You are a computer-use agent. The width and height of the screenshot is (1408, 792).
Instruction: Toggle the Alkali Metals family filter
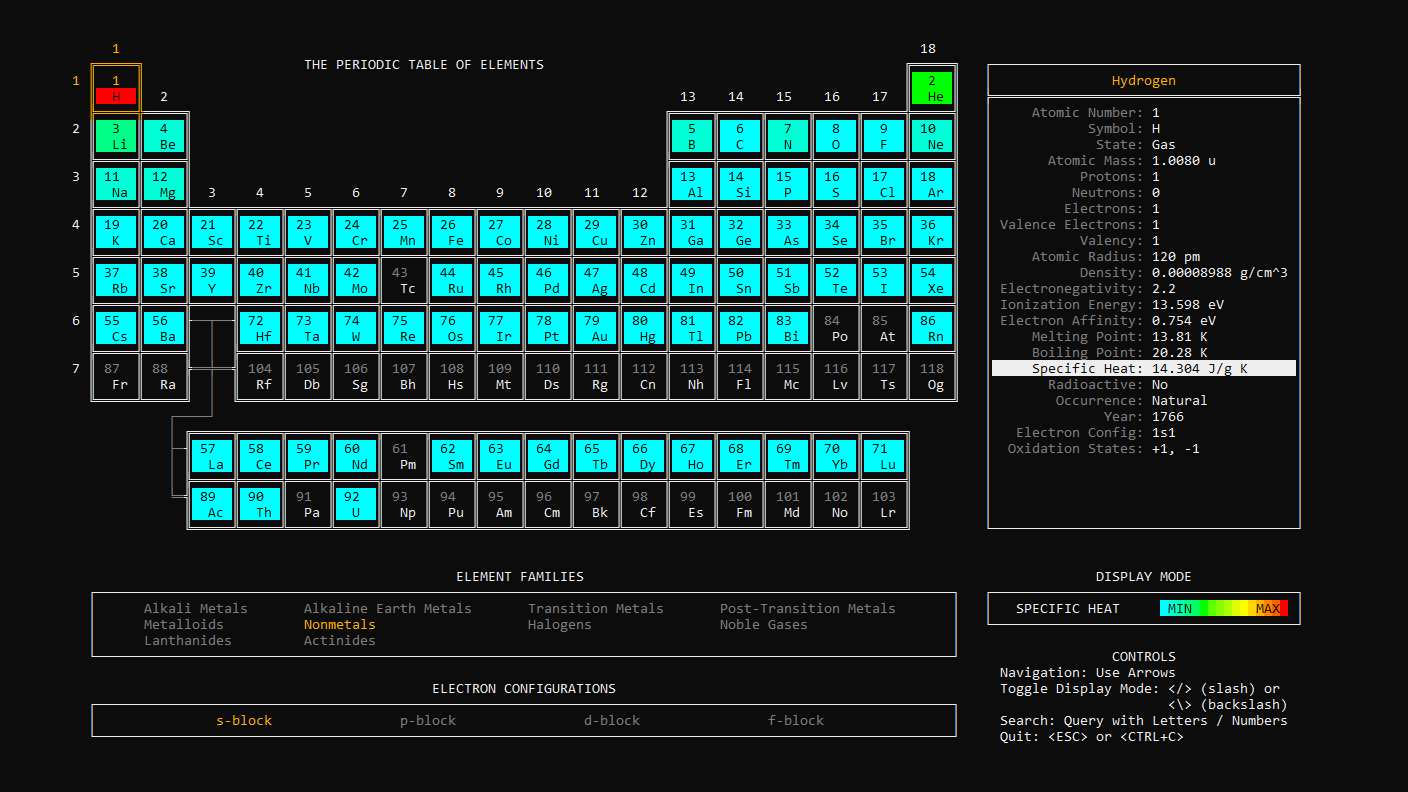click(195, 608)
